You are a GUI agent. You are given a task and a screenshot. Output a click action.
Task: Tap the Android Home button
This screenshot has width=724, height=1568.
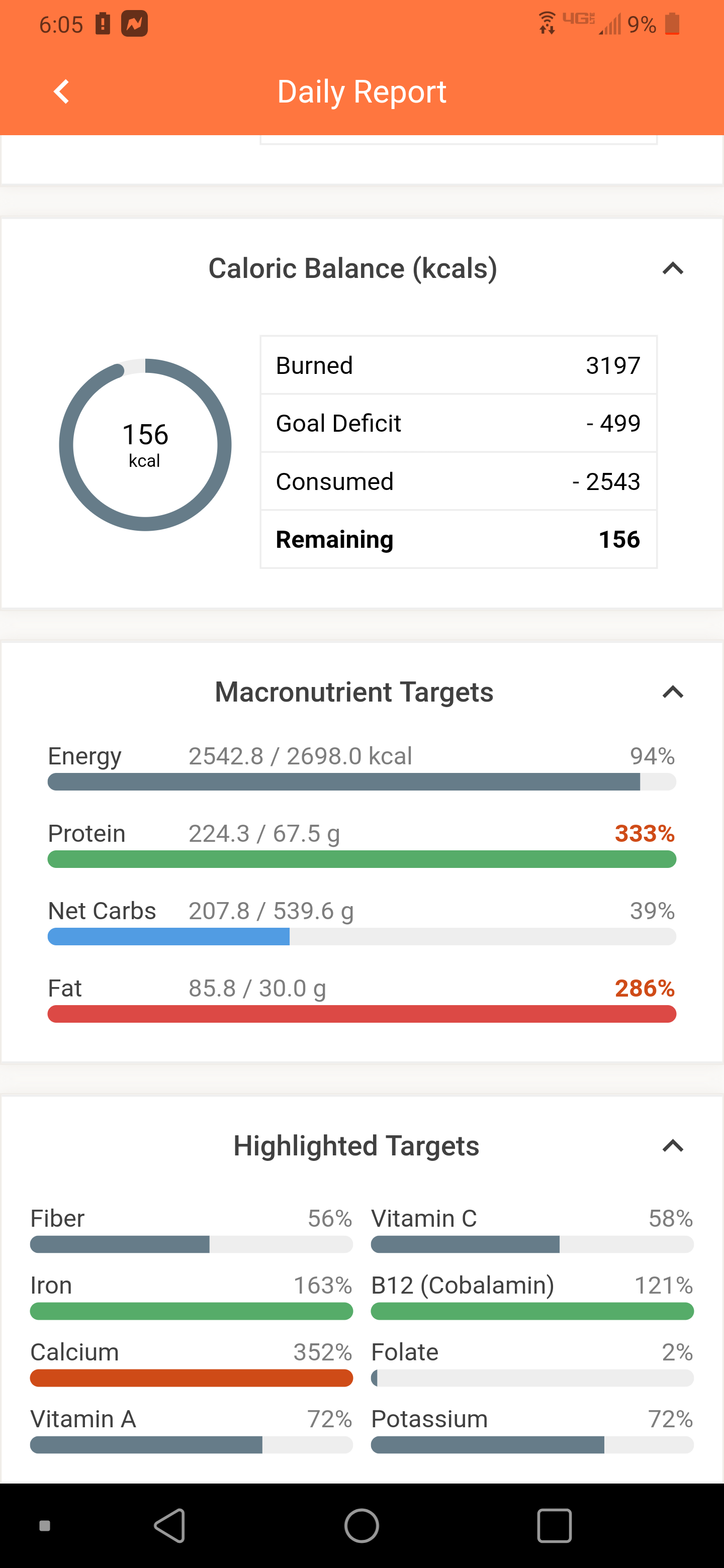361,1525
